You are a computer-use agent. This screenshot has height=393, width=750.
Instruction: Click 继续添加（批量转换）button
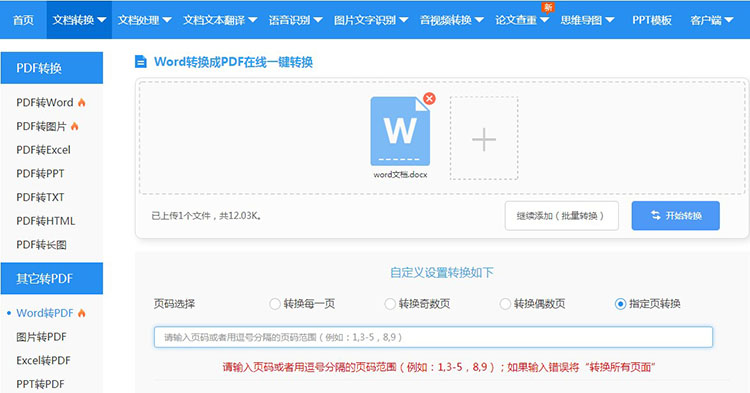(x=562, y=216)
